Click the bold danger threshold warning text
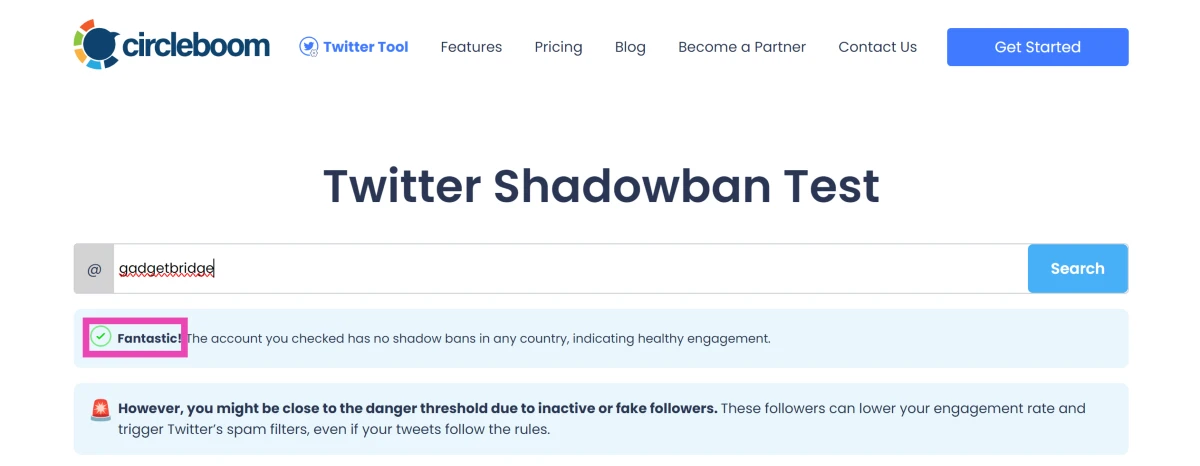Image resolution: width=1200 pixels, height=466 pixels. pyautogui.click(x=417, y=408)
